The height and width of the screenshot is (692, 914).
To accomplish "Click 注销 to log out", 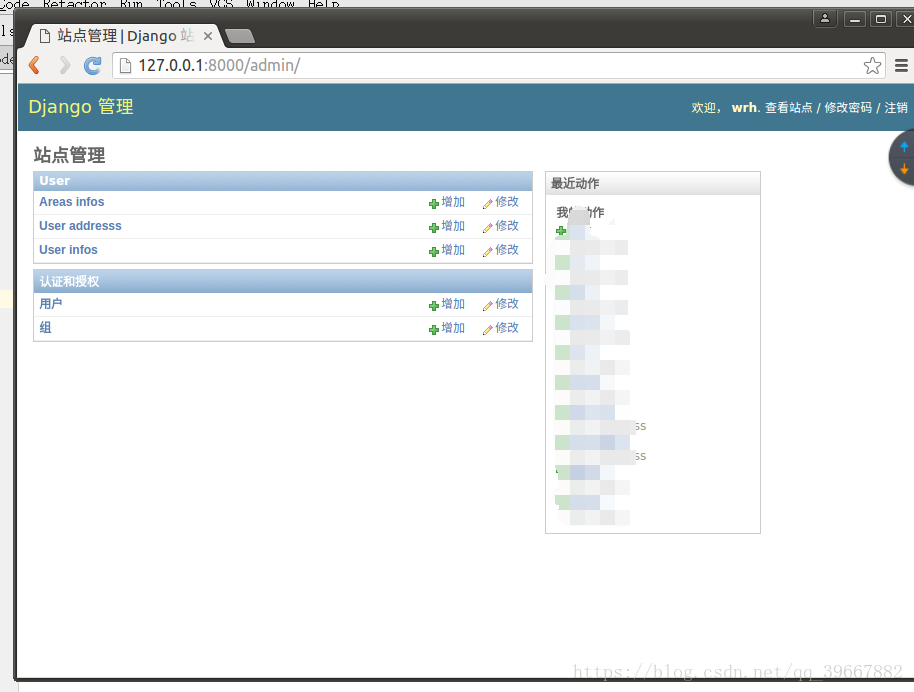I will (896, 108).
